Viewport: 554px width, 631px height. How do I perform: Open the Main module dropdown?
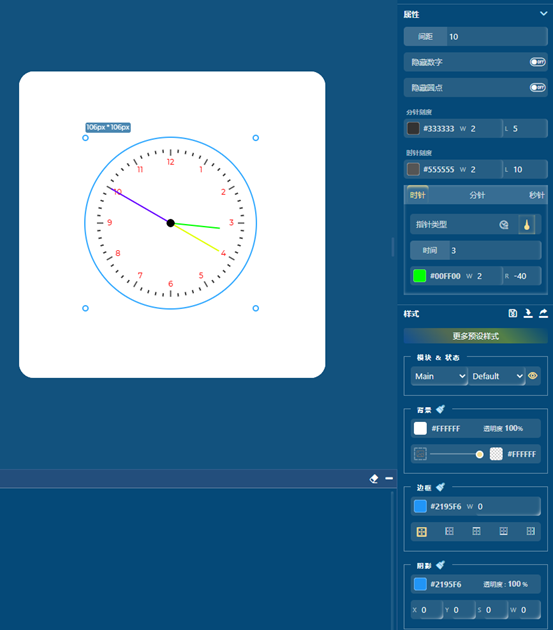[x=439, y=376]
